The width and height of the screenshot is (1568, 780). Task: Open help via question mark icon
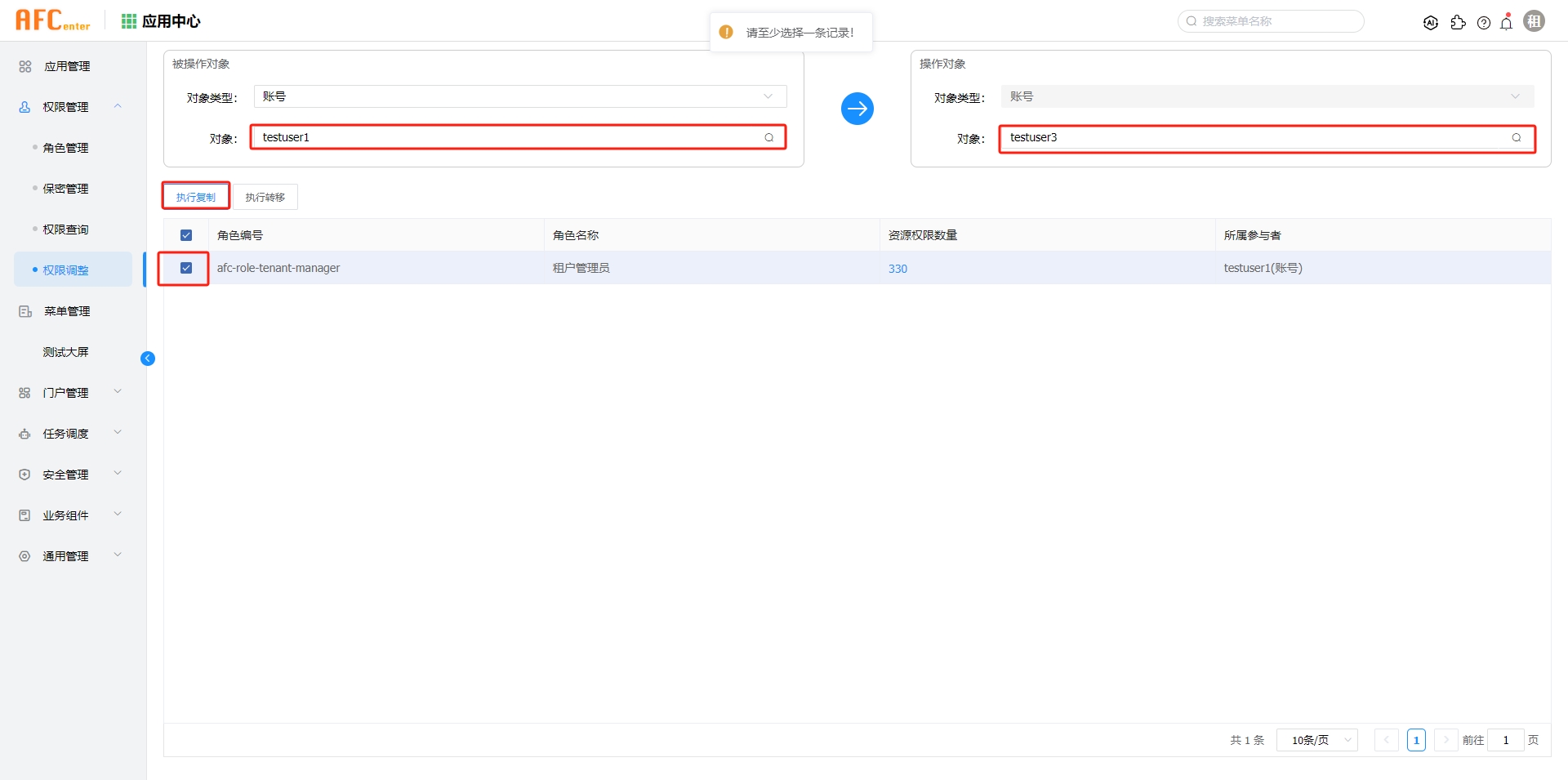point(1484,23)
